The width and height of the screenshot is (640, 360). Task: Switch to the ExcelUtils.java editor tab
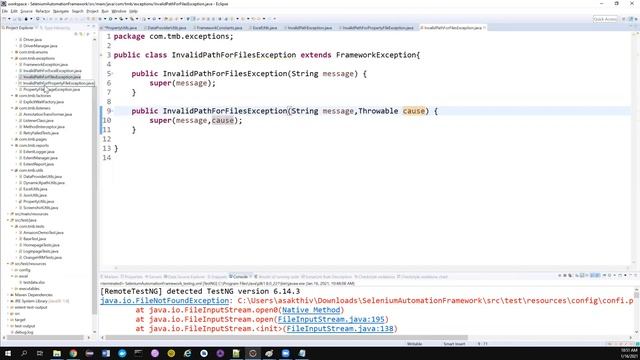point(264,28)
